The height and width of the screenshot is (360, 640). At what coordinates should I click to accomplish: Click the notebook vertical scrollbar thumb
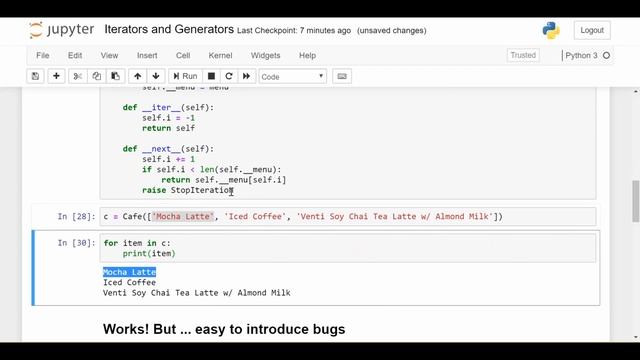(x=636, y=201)
